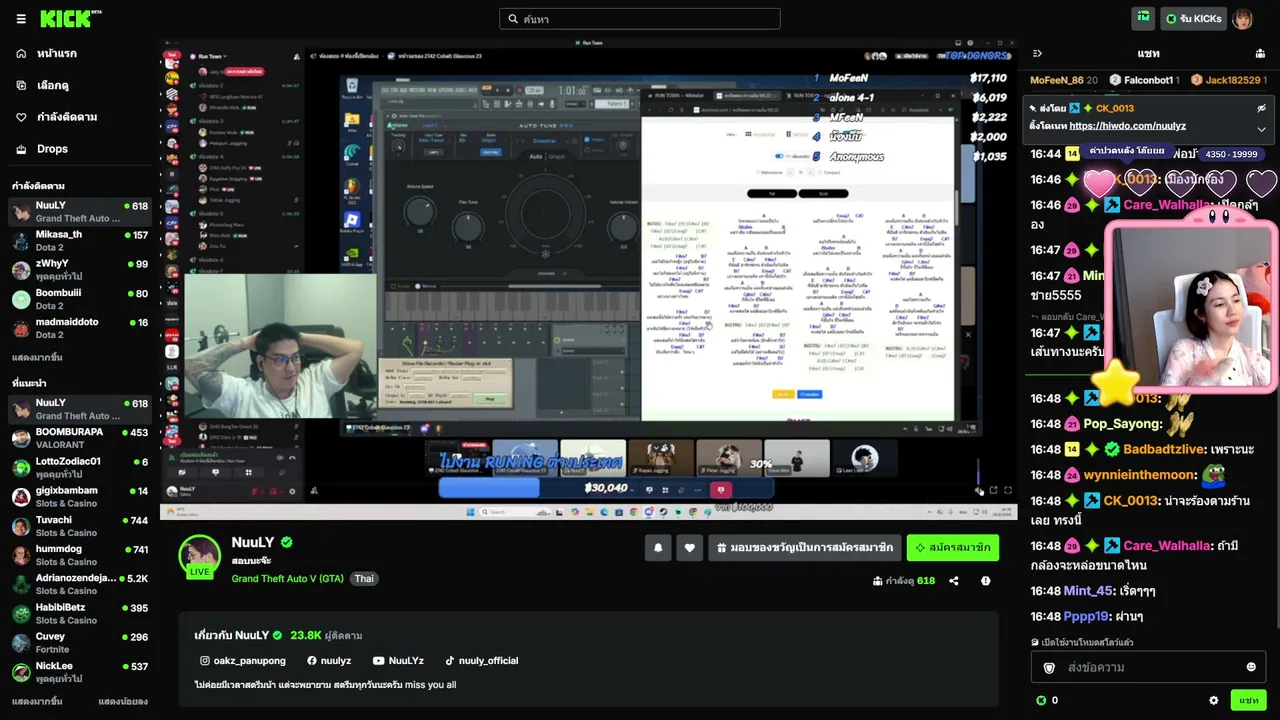The height and width of the screenshot is (720, 1280).
Task: Toggle the notification bell for NuuLY
Action: [x=658, y=548]
